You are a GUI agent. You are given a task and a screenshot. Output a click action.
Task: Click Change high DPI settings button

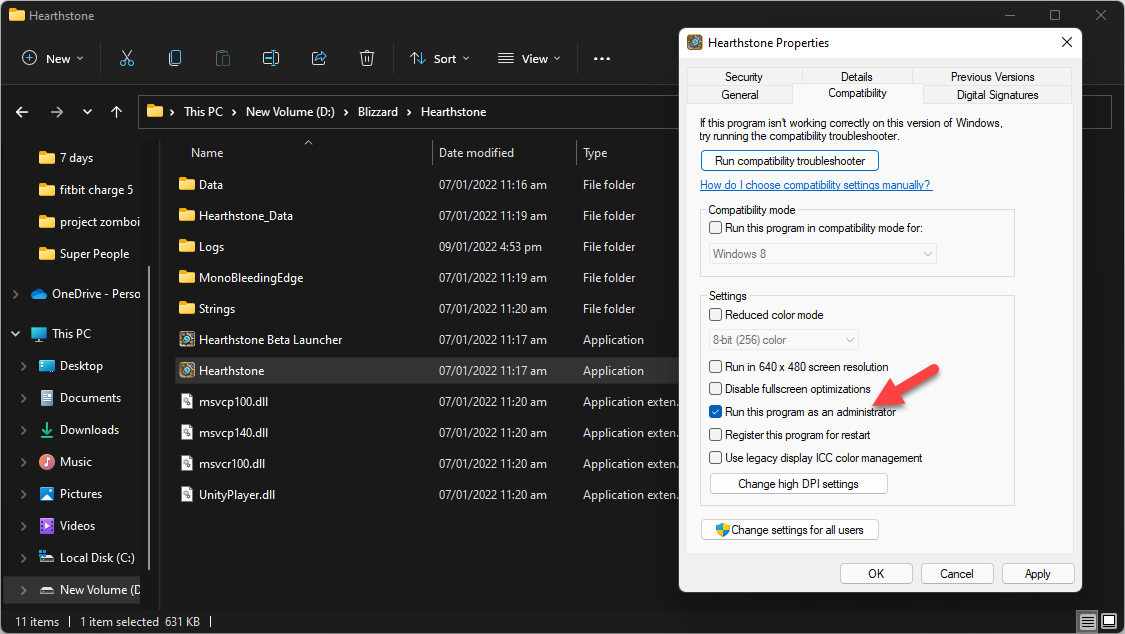(799, 484)
